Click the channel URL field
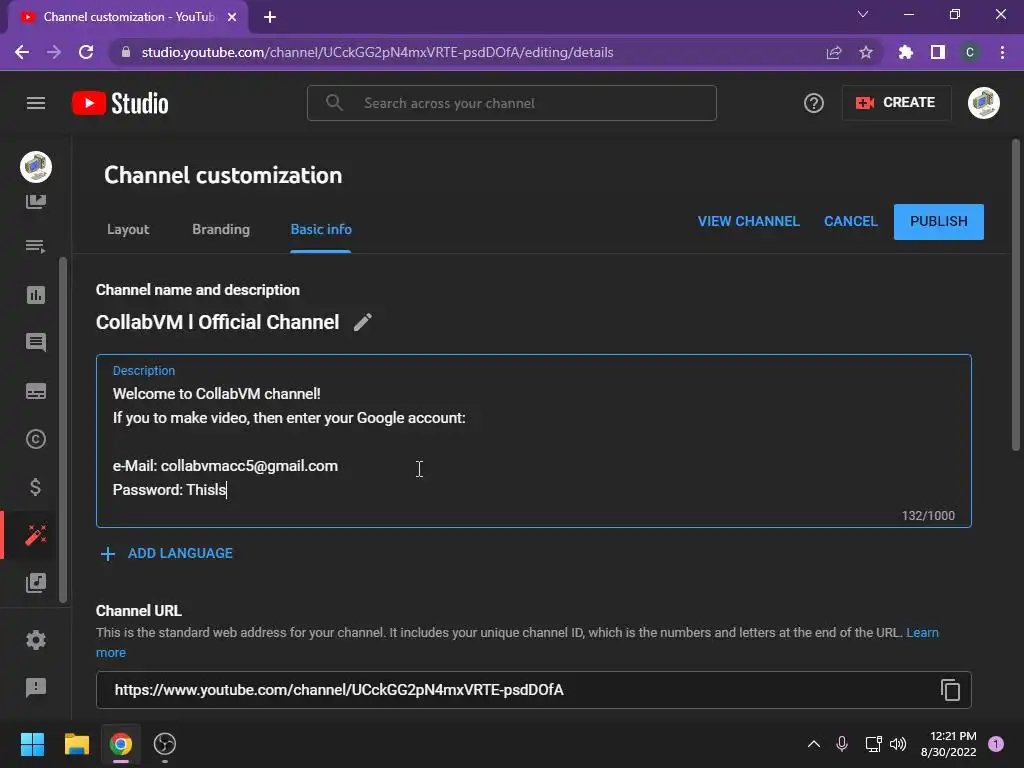The height and width of the screenshot is (768, 1024). [x=534, y=690]
